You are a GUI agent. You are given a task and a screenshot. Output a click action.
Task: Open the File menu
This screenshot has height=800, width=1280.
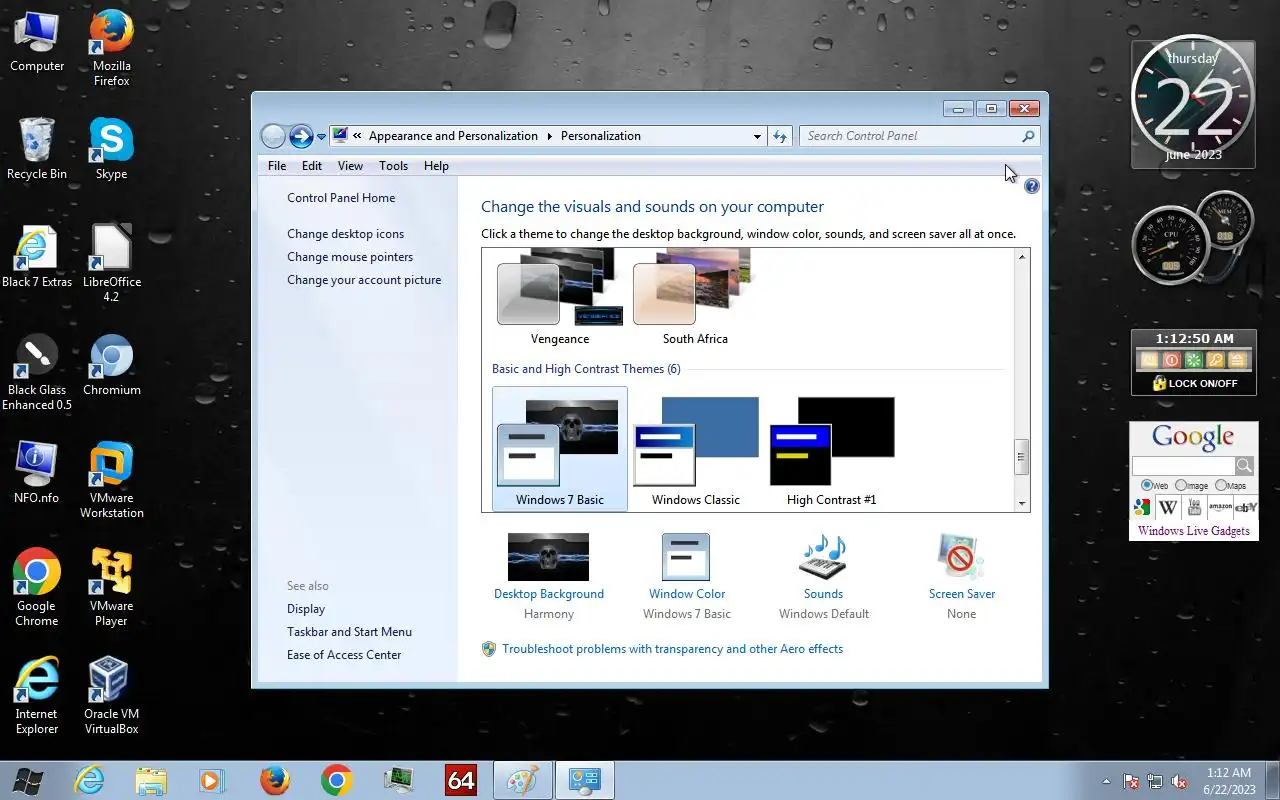pos(277,166)
